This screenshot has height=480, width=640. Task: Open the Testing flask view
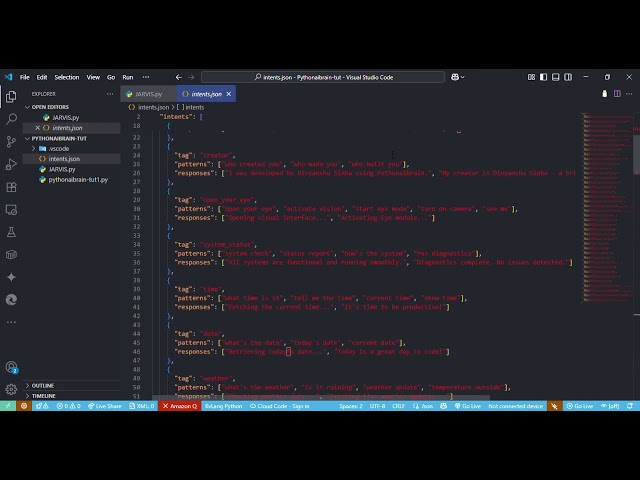coord(11,232)
